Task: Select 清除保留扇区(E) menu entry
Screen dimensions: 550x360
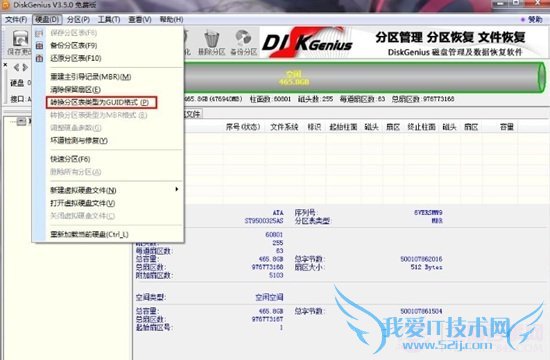Action: point(75,89)
